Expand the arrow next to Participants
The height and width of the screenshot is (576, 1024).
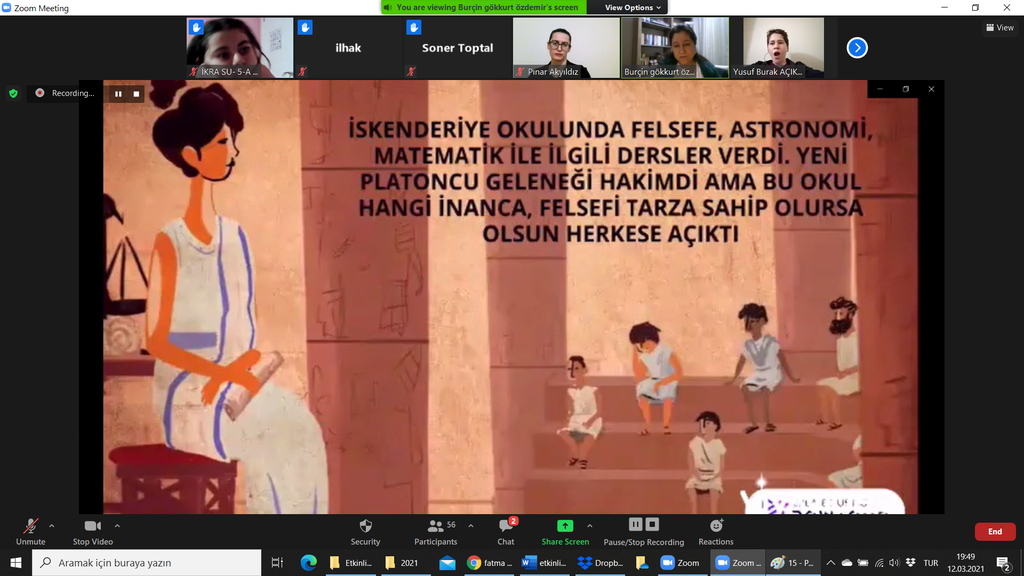471,526
